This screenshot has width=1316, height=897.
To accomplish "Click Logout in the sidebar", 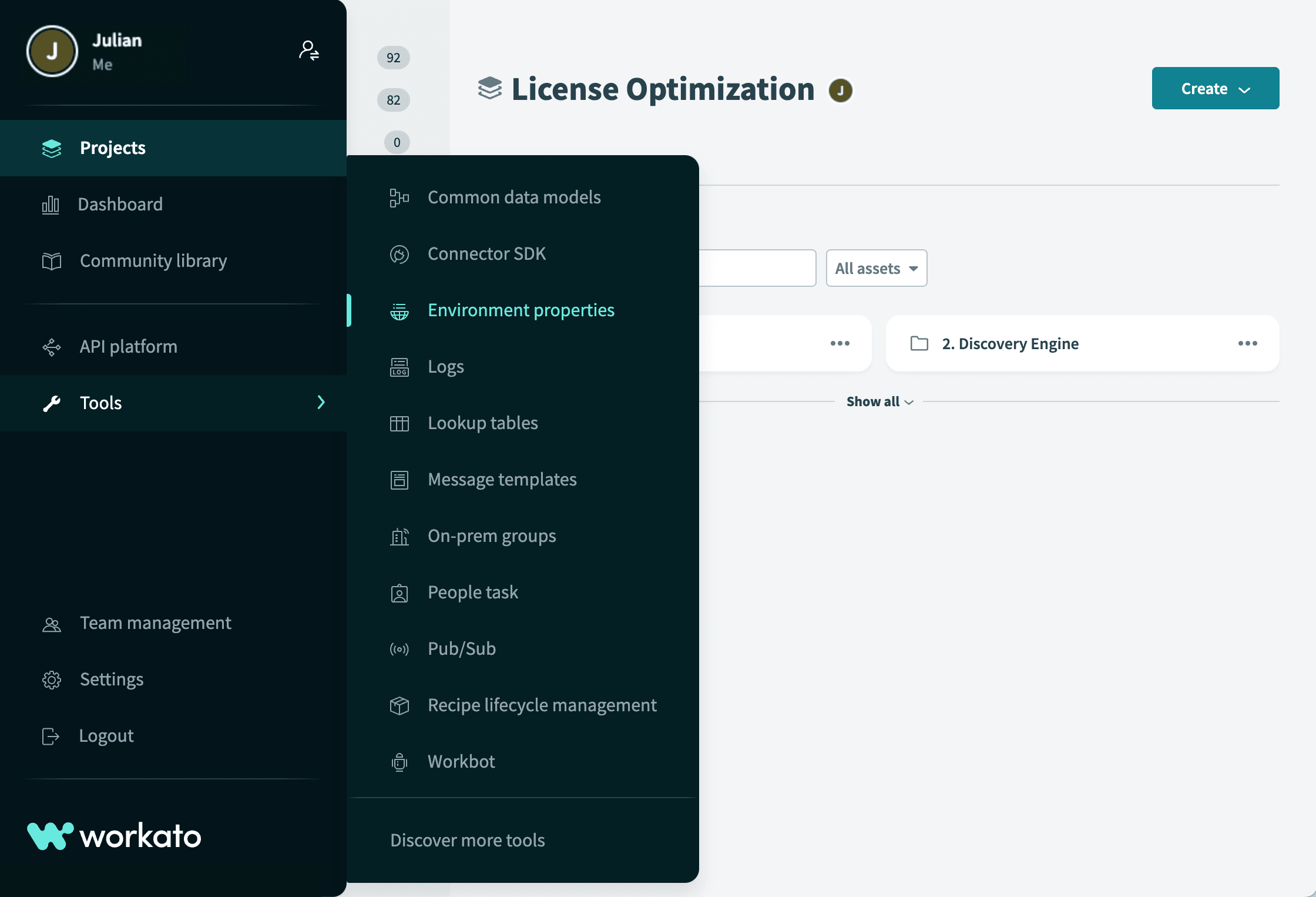I will pos(106,736).
